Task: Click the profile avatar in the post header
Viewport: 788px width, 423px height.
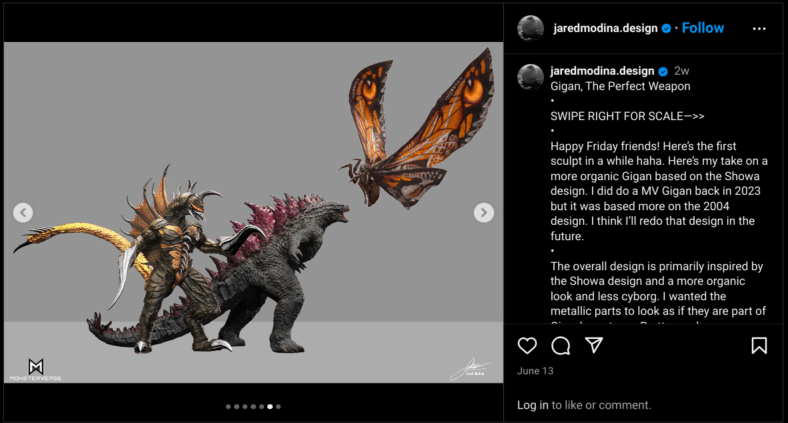Action: tap(530, 28)
